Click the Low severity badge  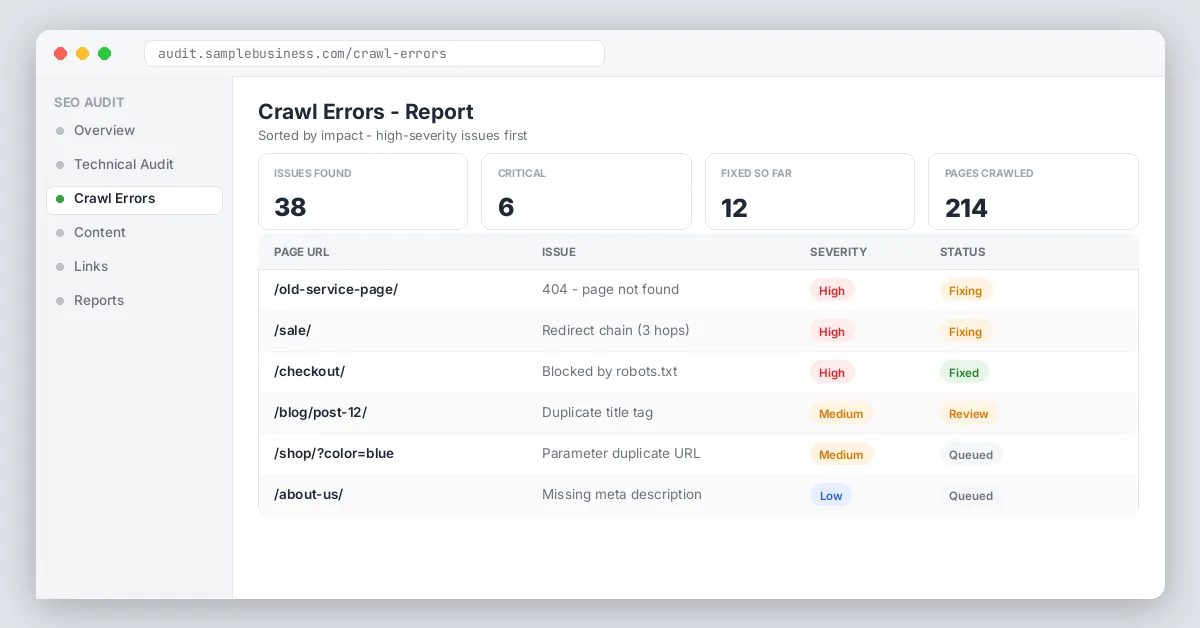831,495
